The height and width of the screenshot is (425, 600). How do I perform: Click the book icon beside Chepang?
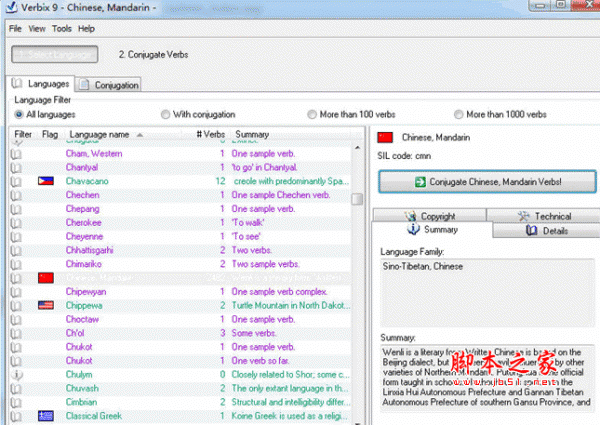click(x=16, y=209)
